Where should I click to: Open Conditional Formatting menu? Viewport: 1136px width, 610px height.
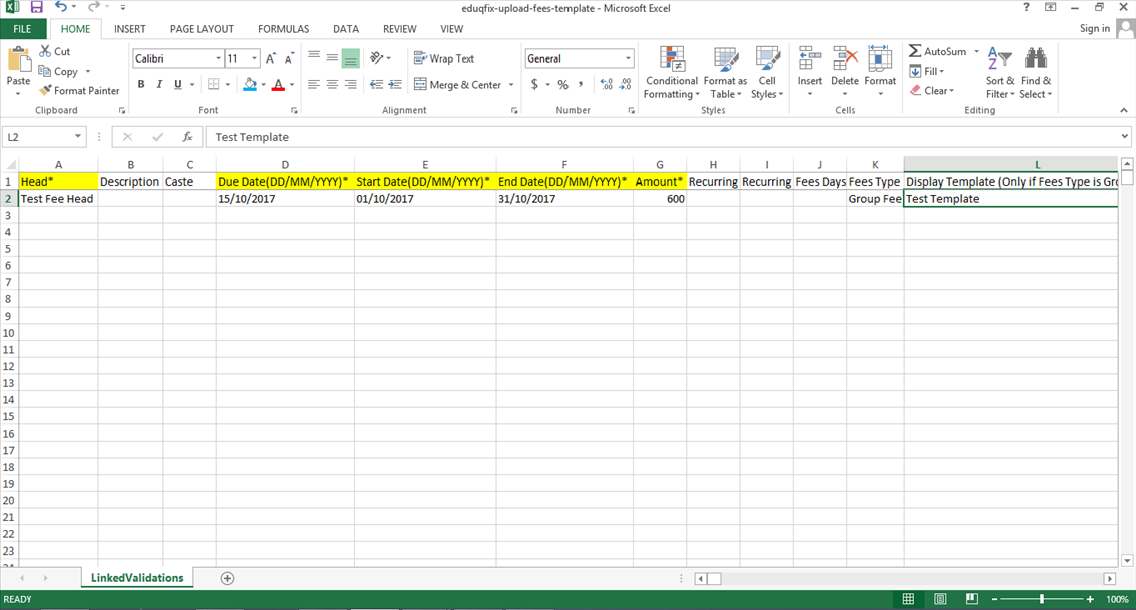click(x=672, y=72)
